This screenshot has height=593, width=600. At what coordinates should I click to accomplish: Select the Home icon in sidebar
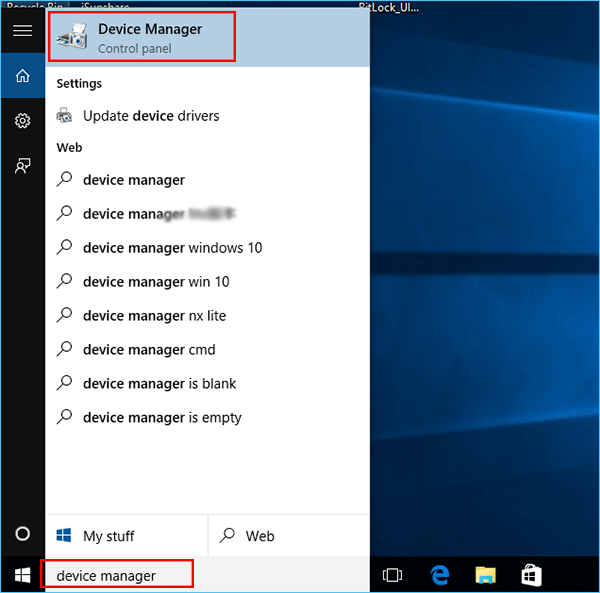click(22, 76)
